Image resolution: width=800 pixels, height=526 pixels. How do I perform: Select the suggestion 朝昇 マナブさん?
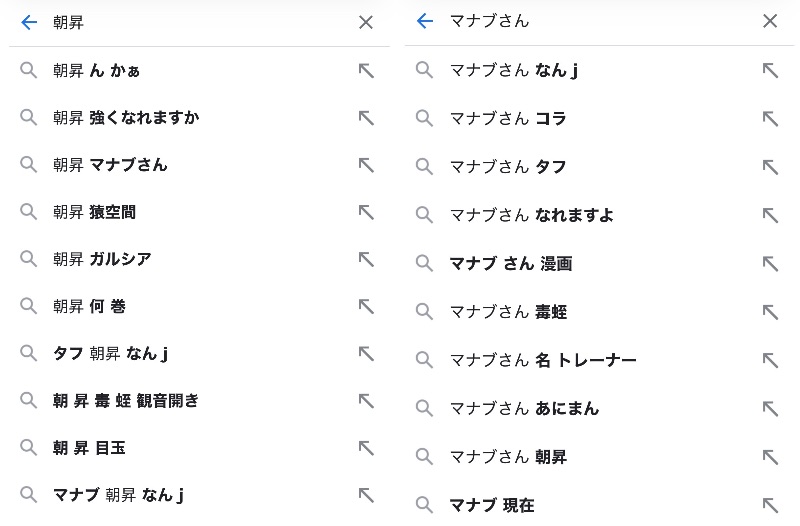click(110, 165)
